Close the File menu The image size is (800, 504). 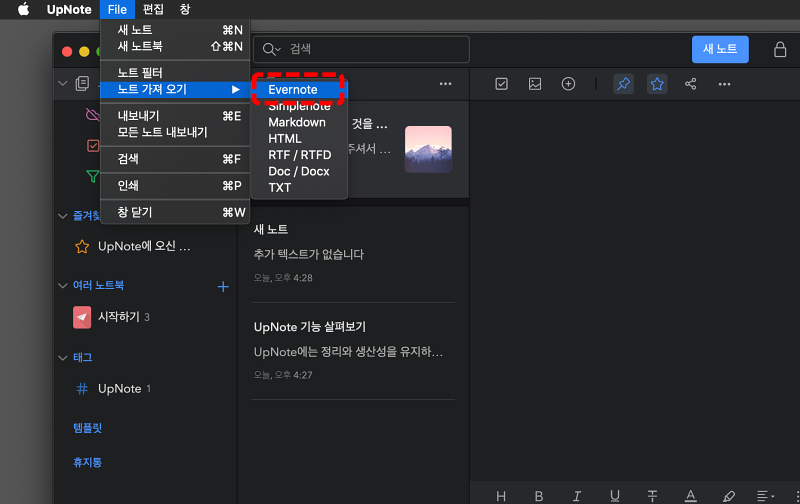click(x=117, y=9)
